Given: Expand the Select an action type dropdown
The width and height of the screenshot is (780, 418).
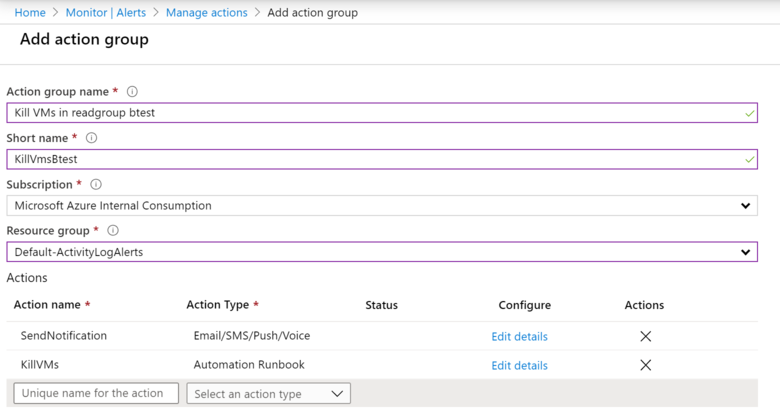Looking at the screenshot, I should (x=269, y=394).
